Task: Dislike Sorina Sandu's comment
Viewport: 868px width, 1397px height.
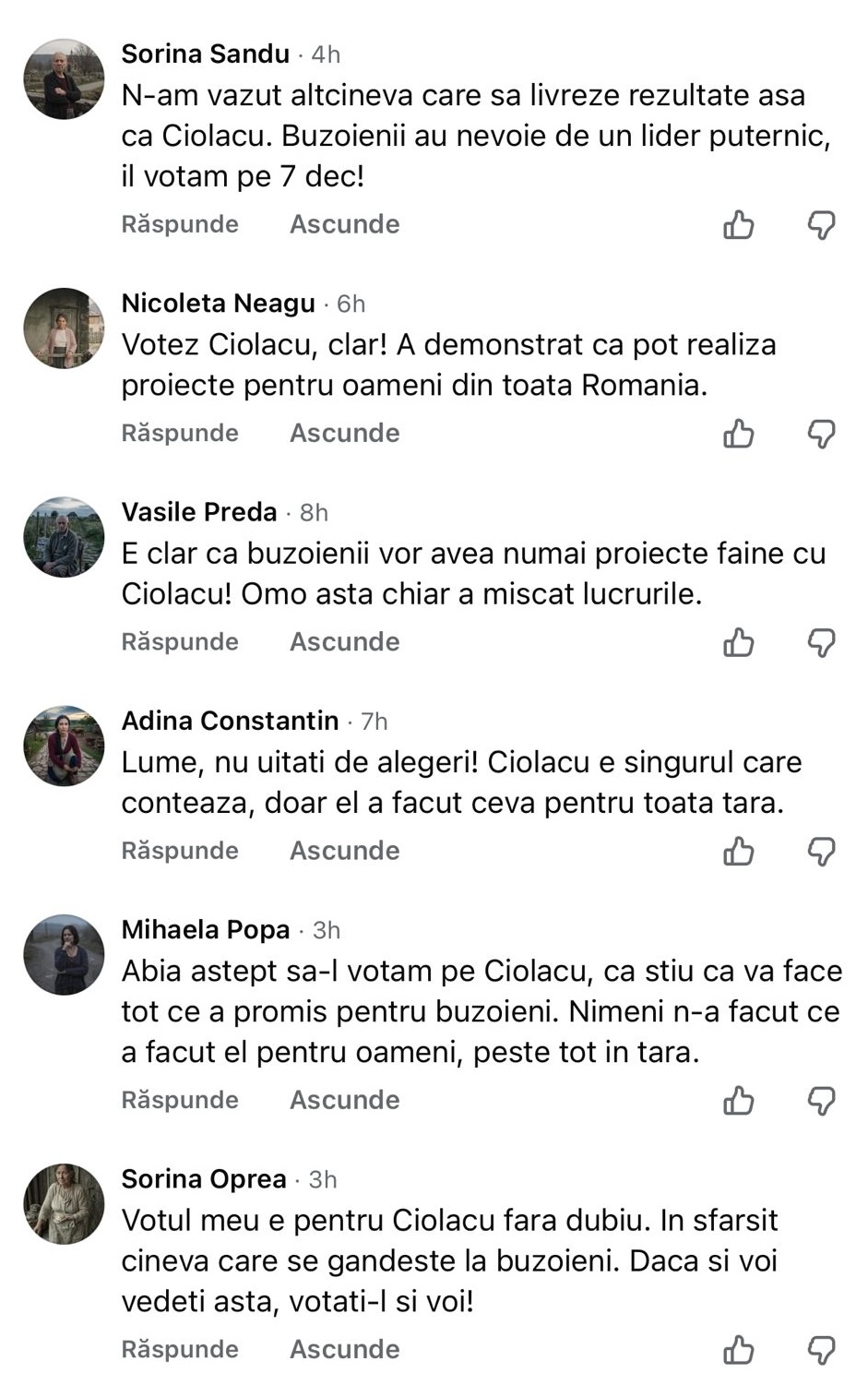Action: pyautogui.click(x=821, y=224)
